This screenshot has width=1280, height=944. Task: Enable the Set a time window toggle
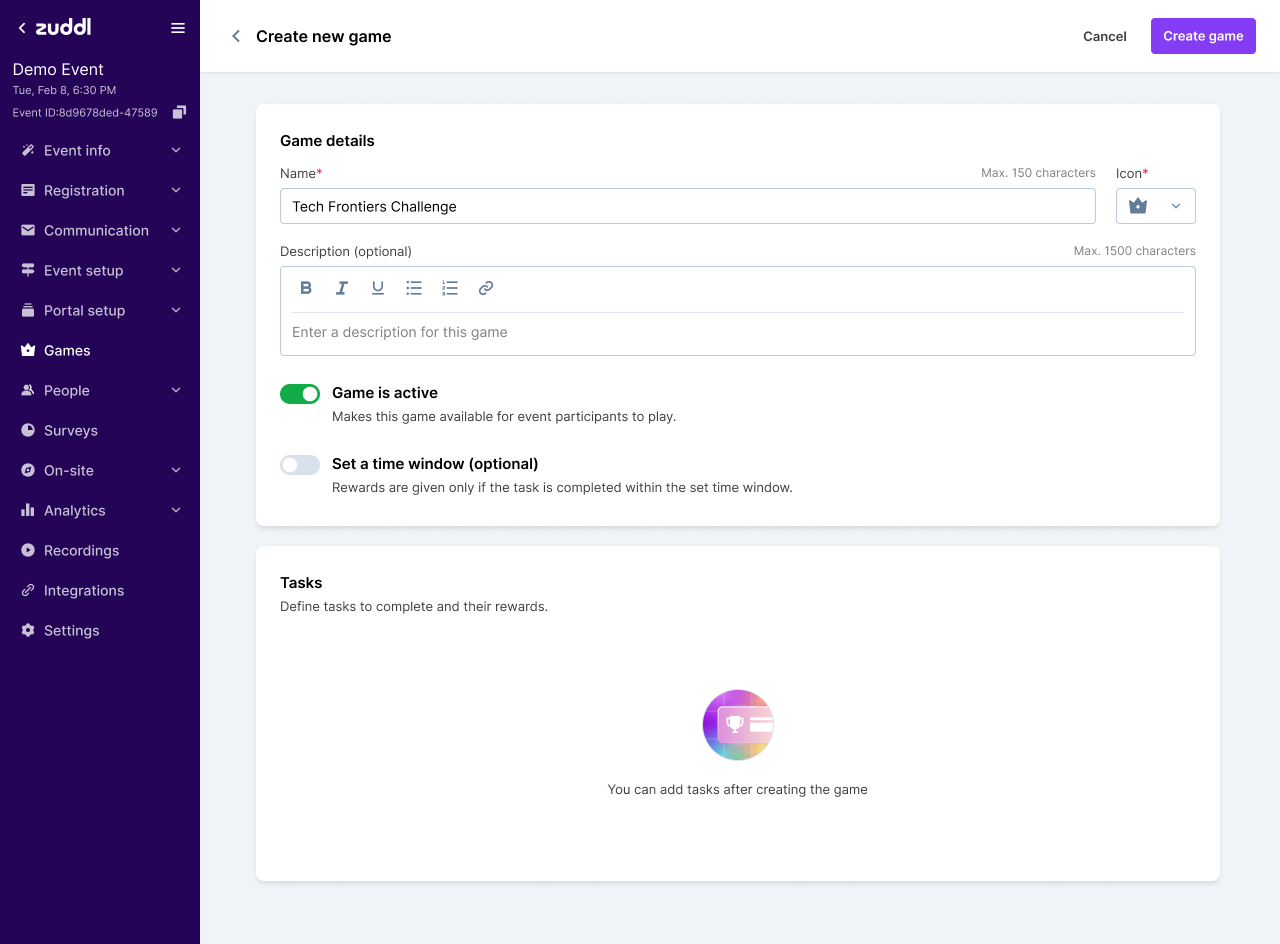[300, 465]
